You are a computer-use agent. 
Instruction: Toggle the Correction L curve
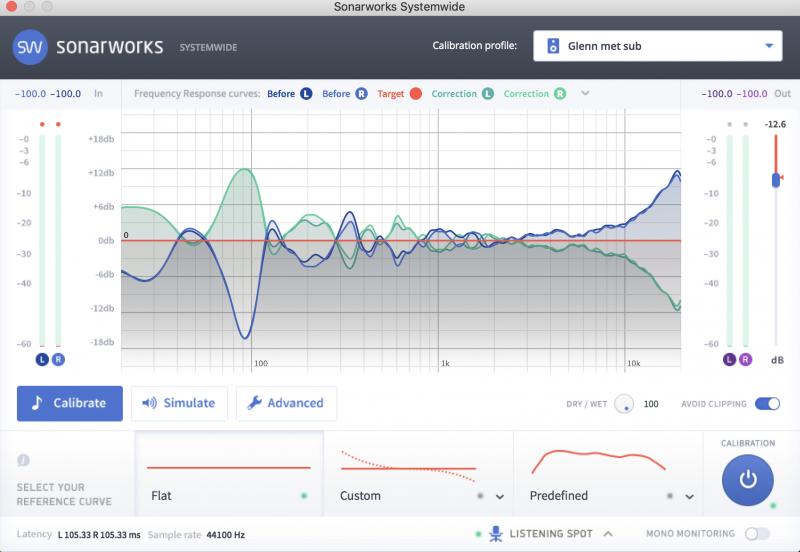(488, 94)
